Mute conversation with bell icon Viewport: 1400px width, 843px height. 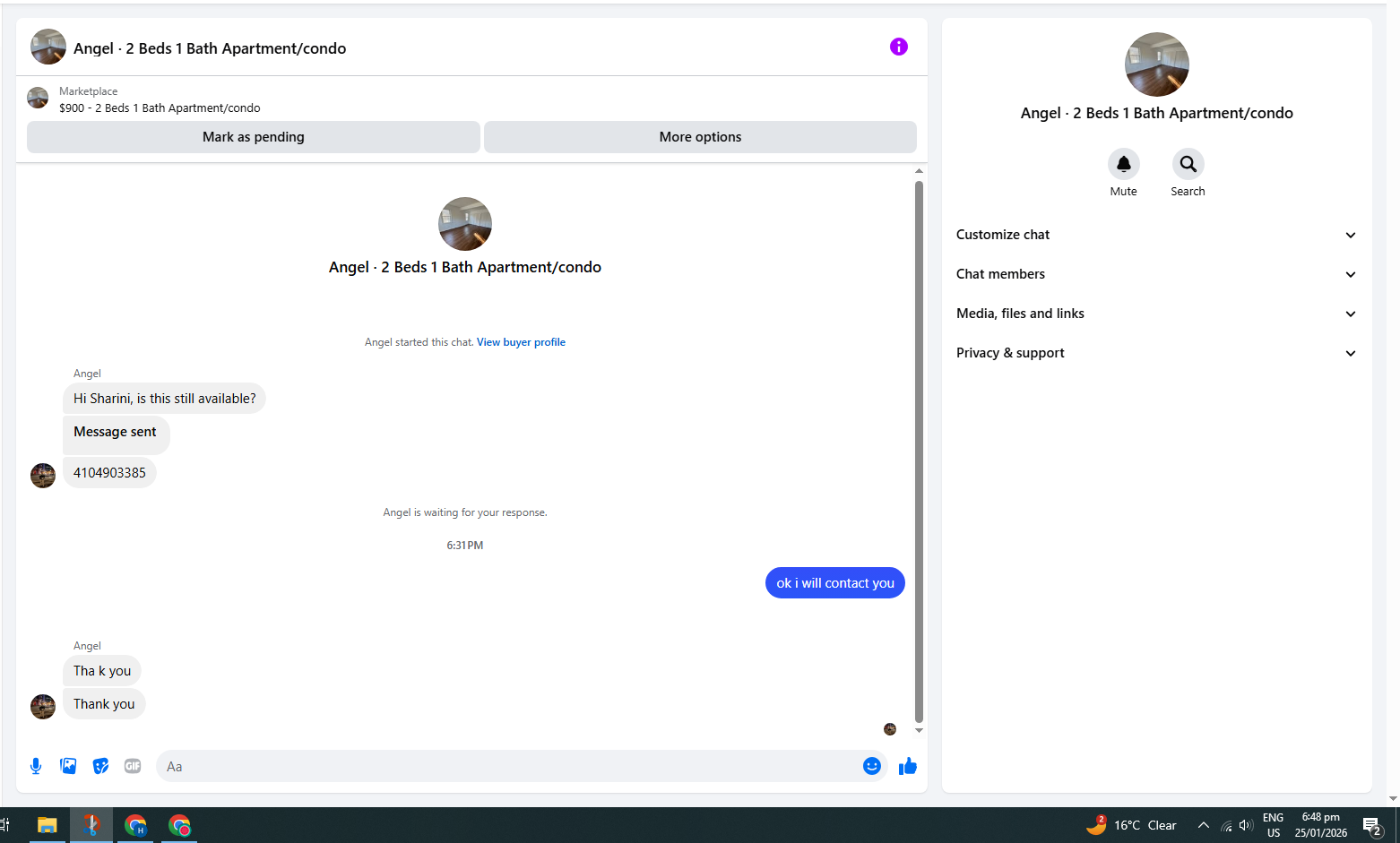tap(1123, 164)
